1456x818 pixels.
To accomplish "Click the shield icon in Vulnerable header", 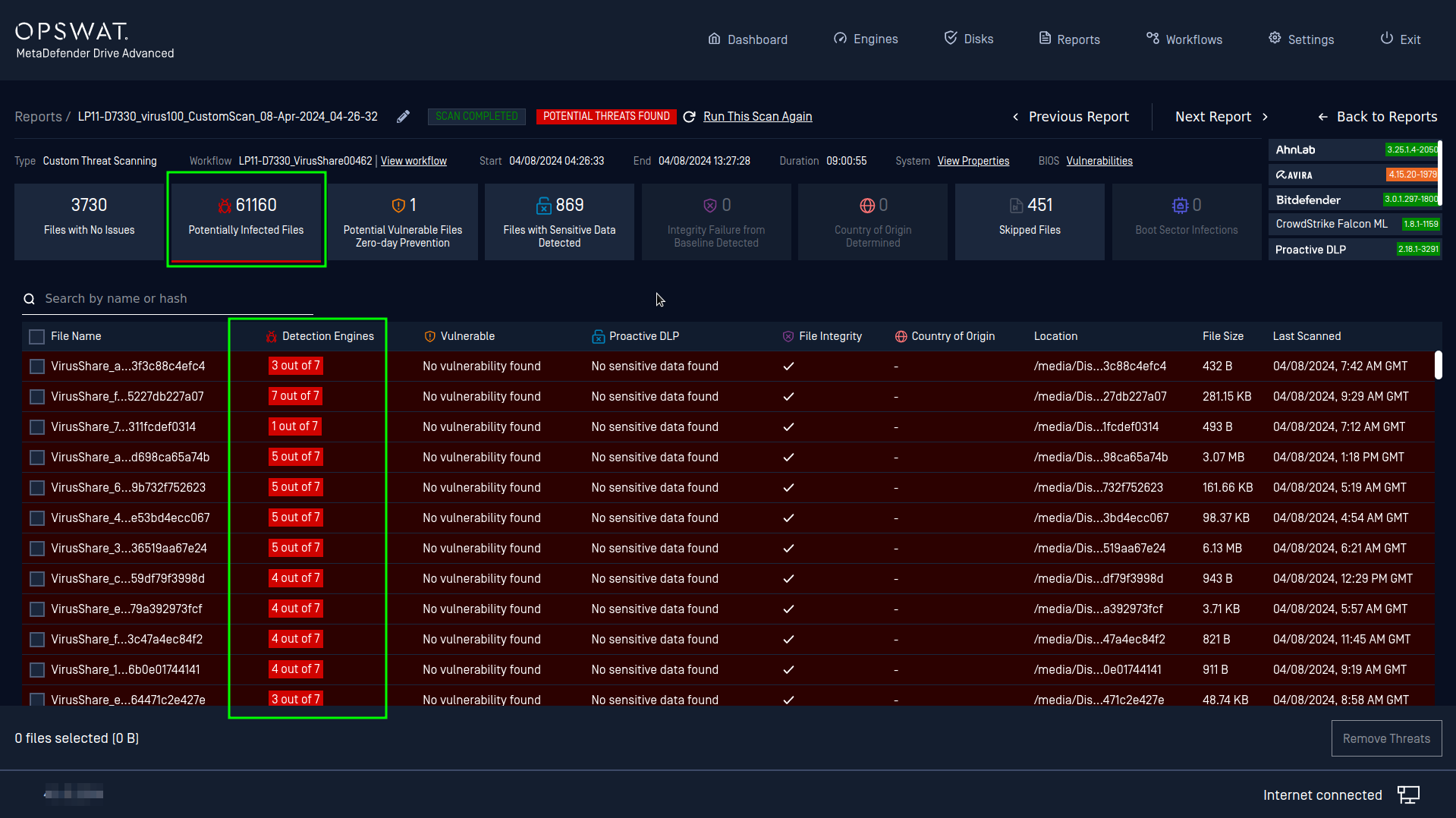I will pos(429,336).
